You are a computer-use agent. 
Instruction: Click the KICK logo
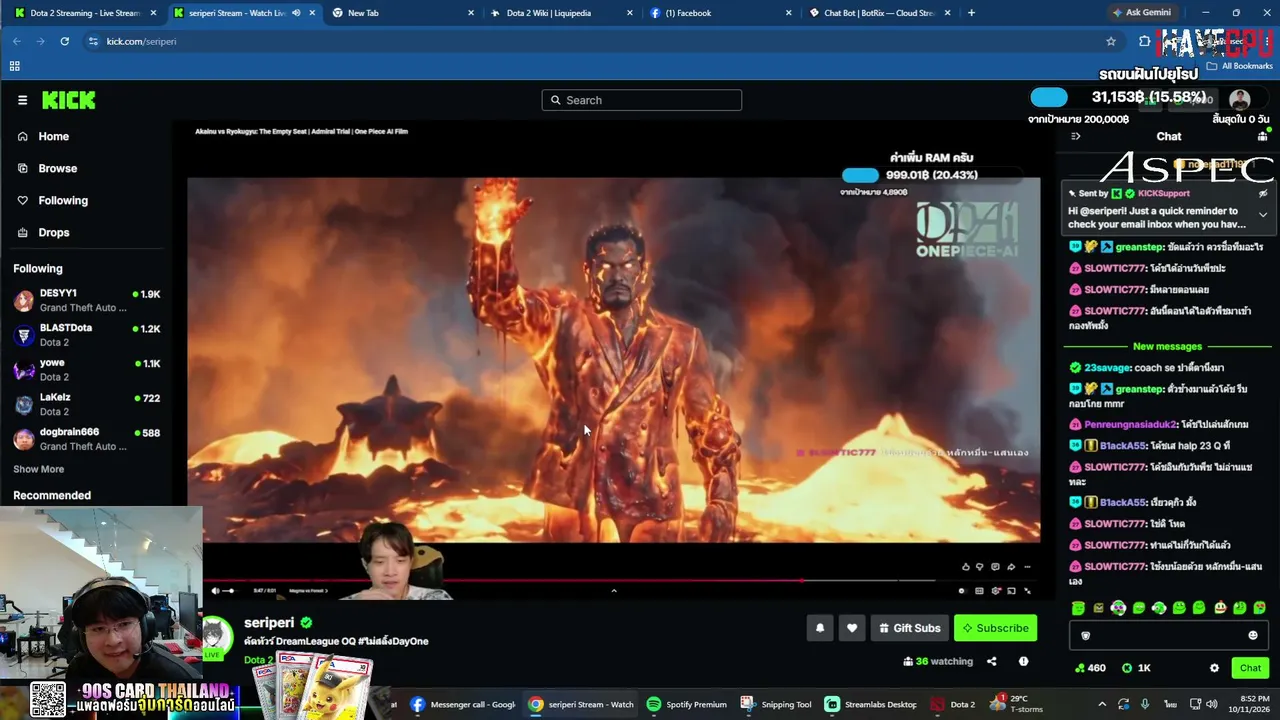[68, 100]
